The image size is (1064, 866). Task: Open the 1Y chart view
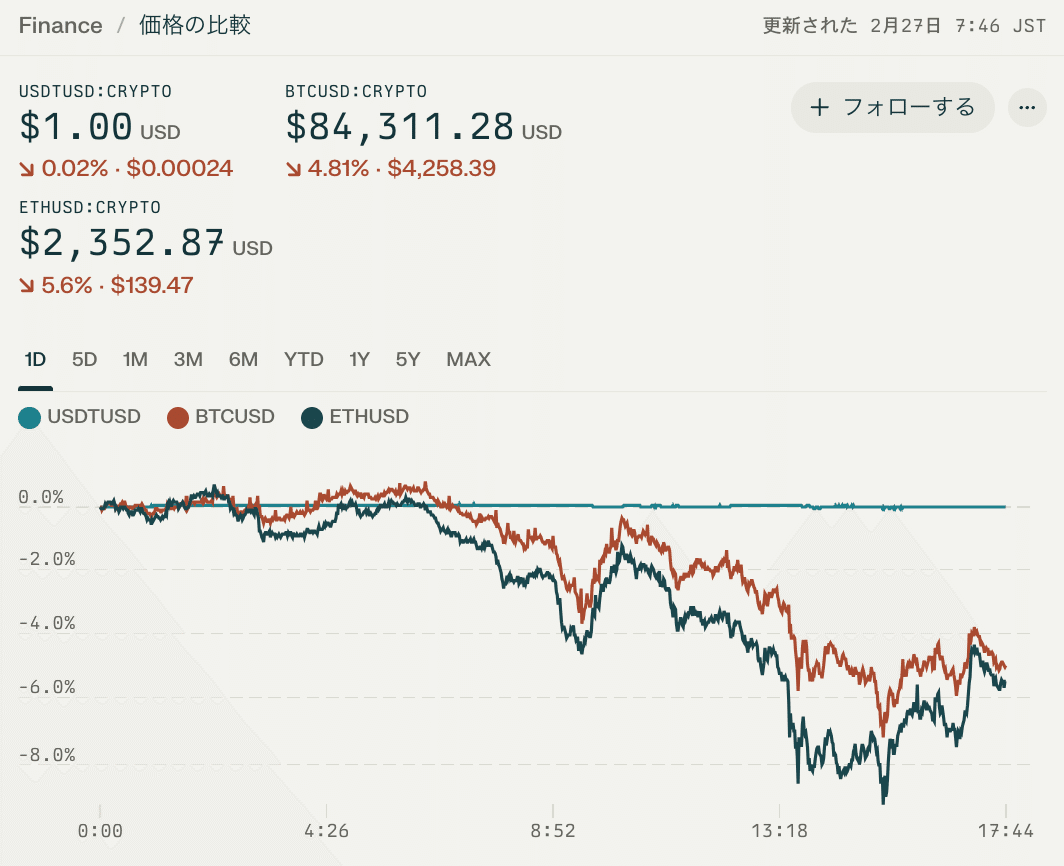(x=359, y=359)
